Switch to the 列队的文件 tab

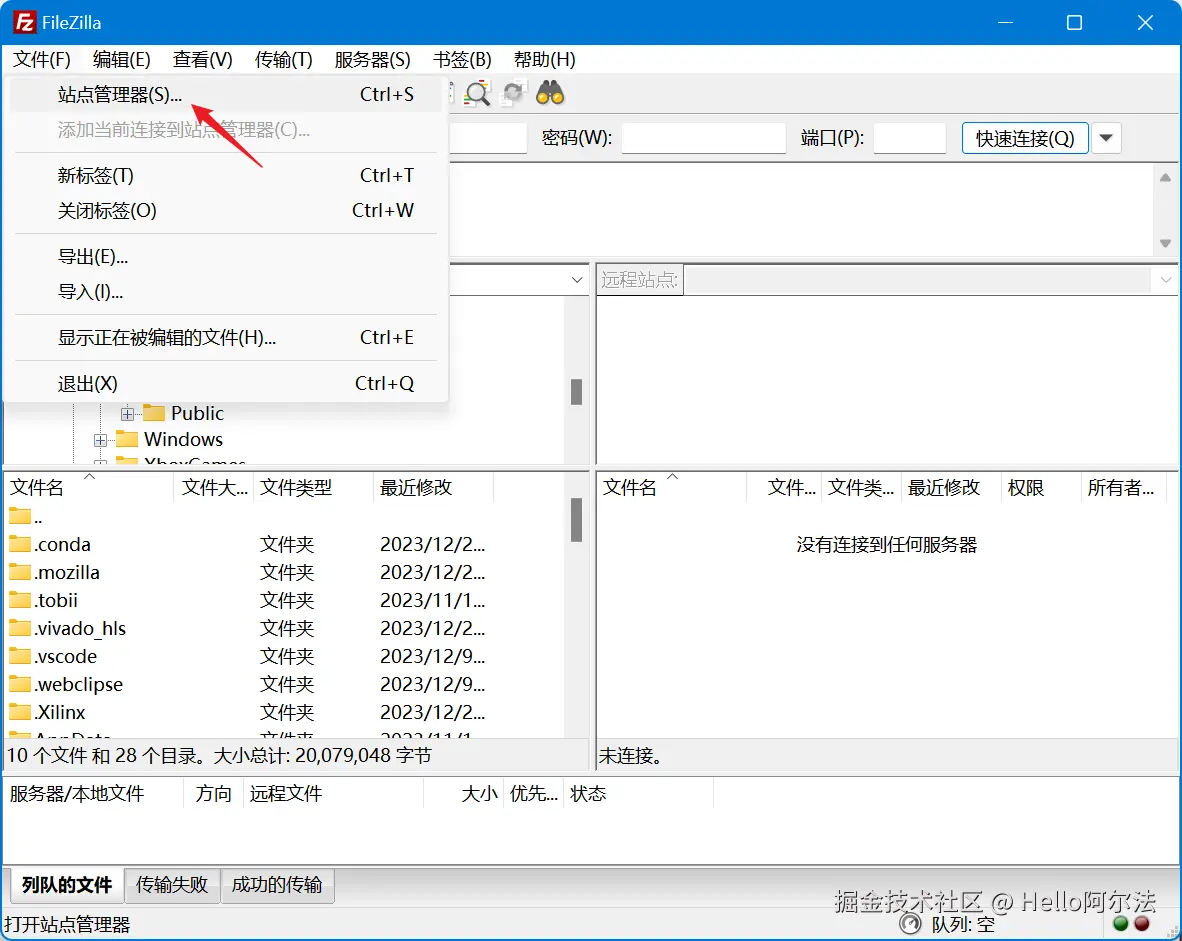click(66, 884)
